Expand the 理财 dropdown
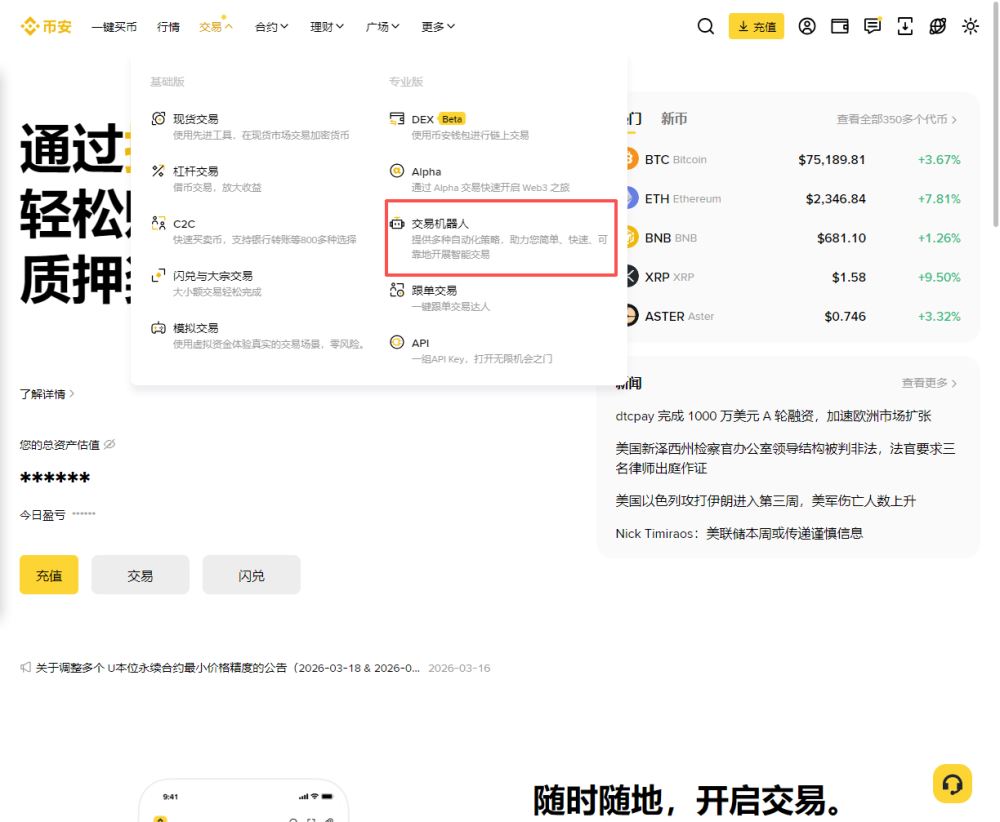 [325, 26]
